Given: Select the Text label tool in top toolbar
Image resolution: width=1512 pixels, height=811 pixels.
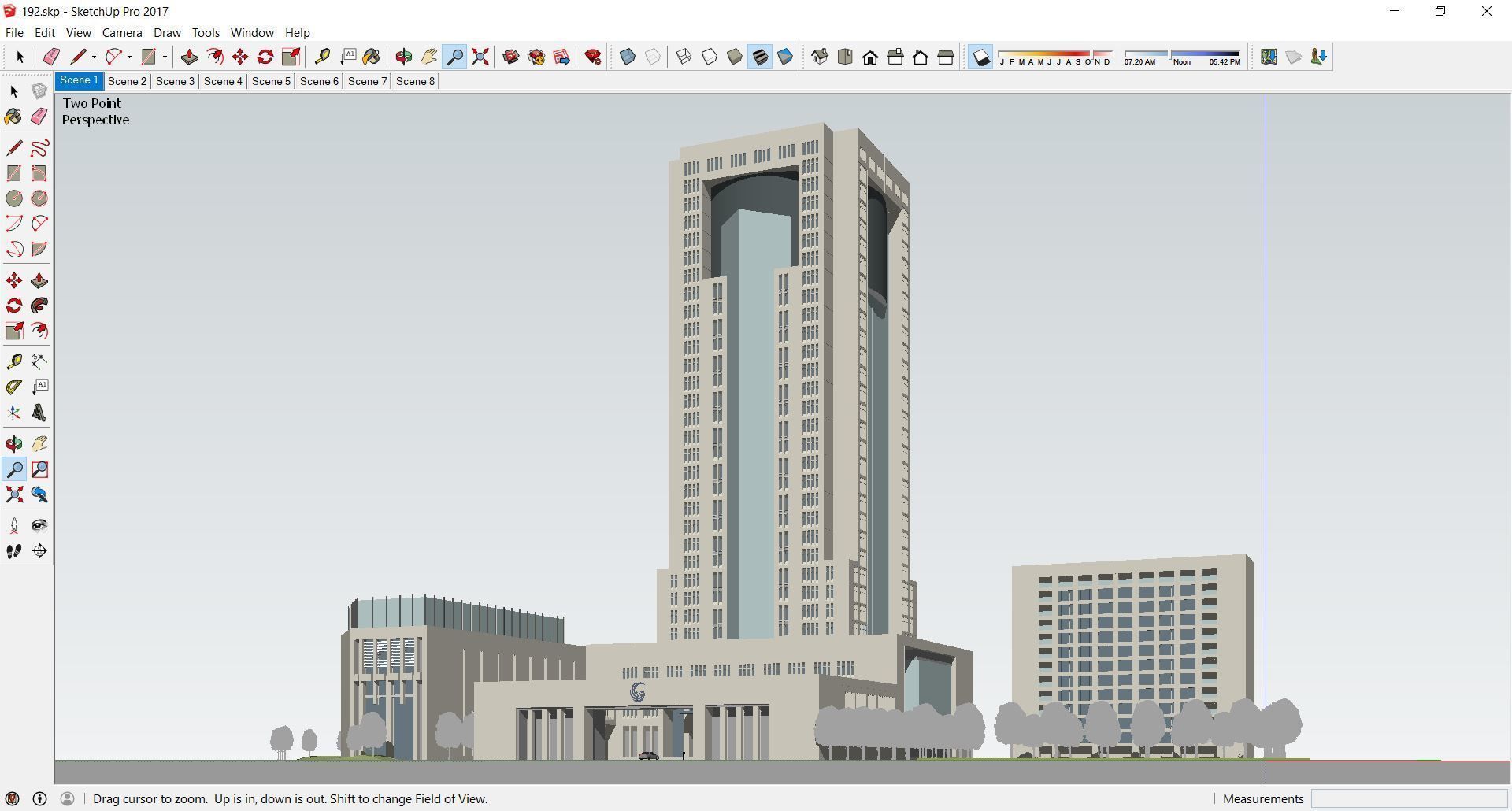Looking at the screenshot, I should (x=347, y=57).
